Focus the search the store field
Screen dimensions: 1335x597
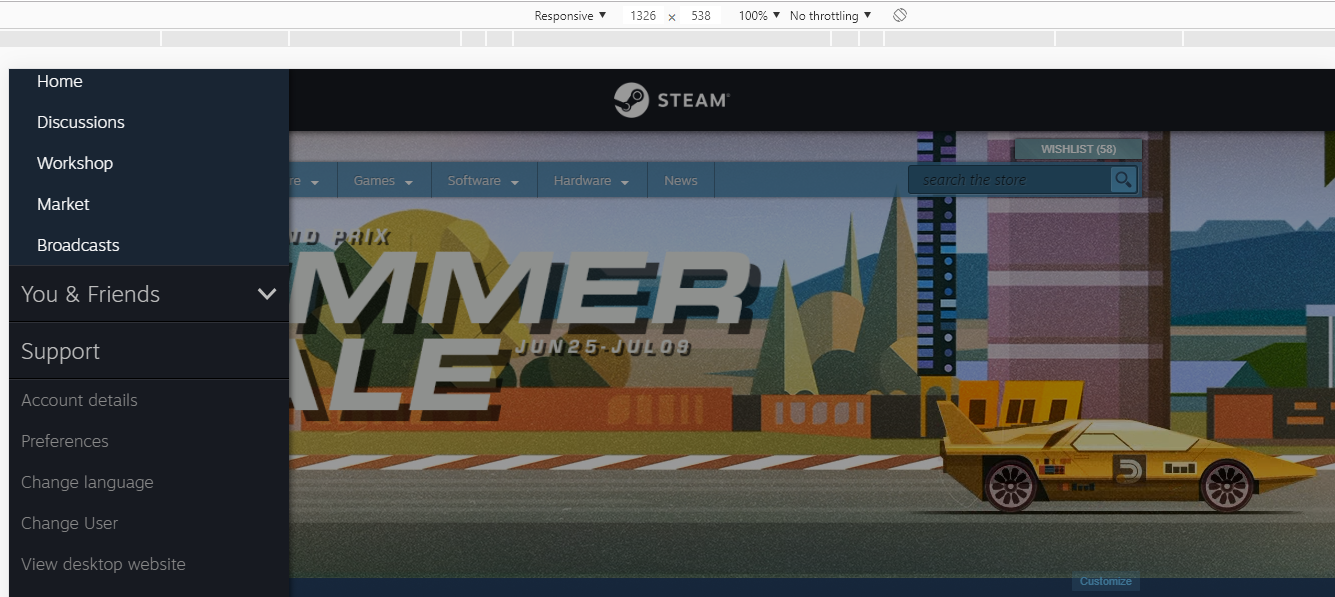(1010, 180)
